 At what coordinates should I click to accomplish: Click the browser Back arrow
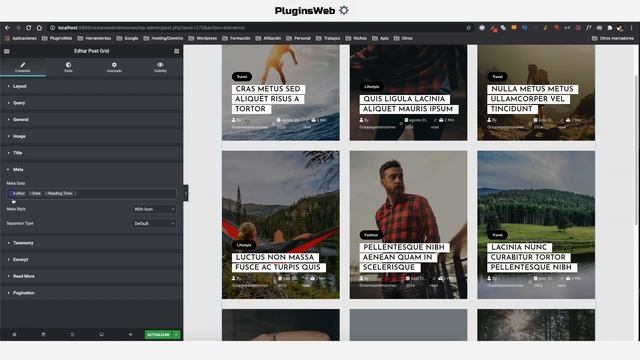(7, 28)
